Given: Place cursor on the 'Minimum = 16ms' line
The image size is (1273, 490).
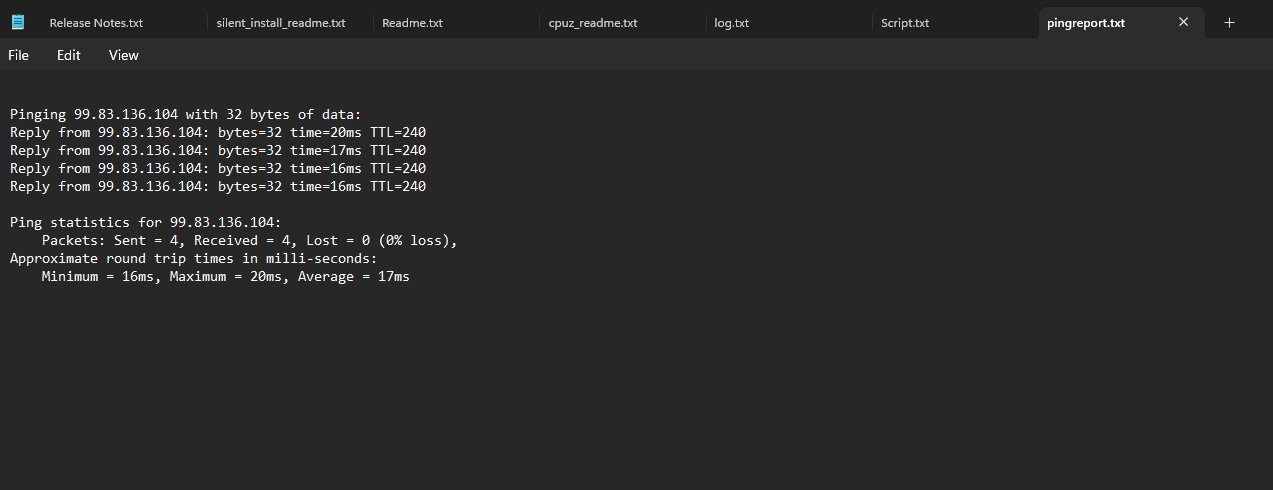Looking at the screenshot, I should pos(225,277).
